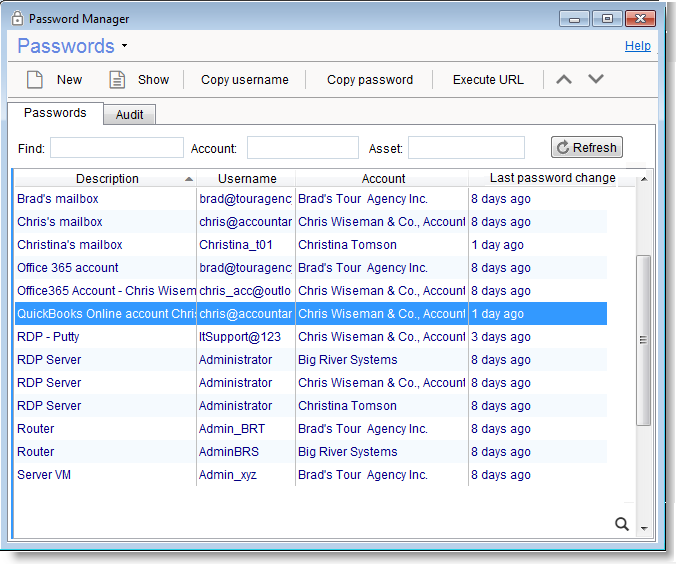Switch to the Audit tab
Screen dimensions: 676x564
129,114
